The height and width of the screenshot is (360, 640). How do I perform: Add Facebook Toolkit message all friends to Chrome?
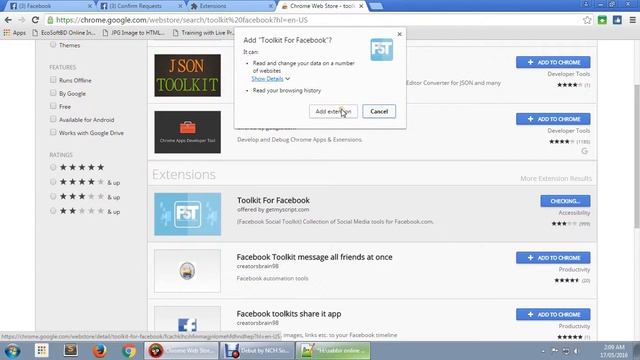[553, 258]
